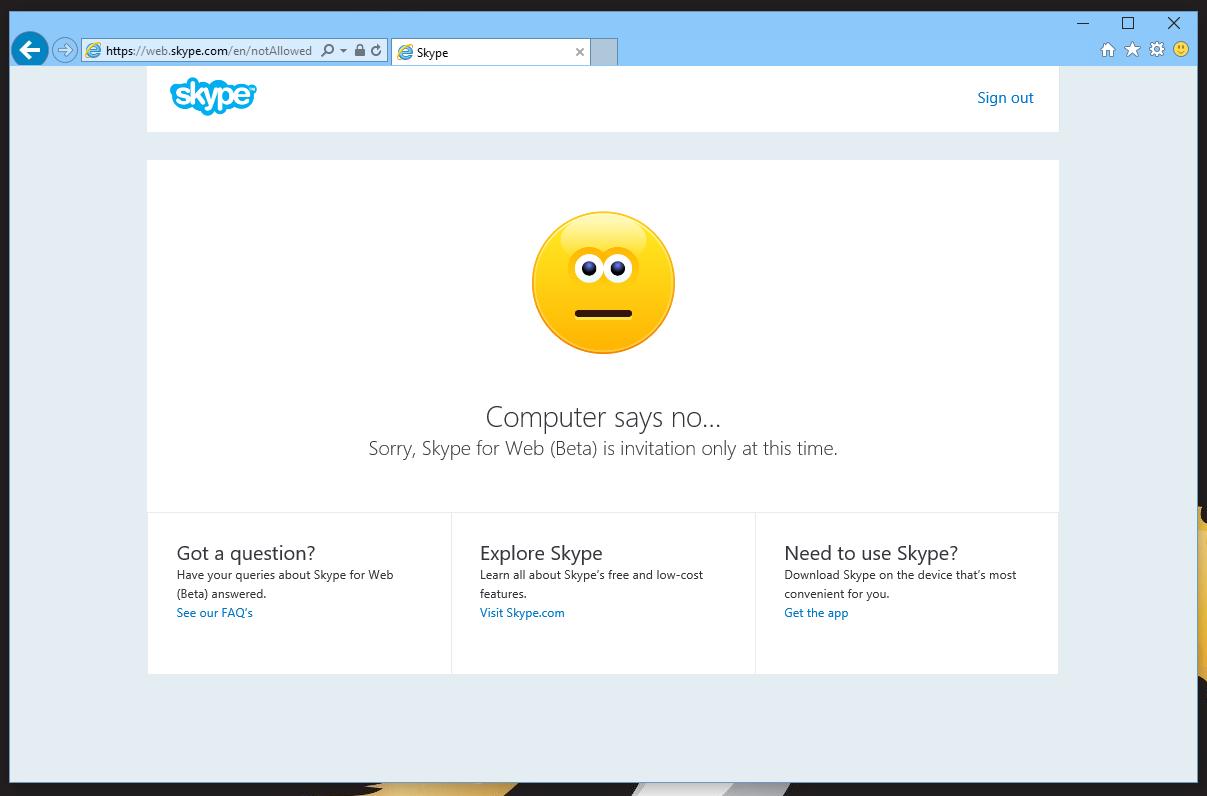Click the 'Explore Skype' heading
The image size is (1207, 796).
(x=541, y=553)
